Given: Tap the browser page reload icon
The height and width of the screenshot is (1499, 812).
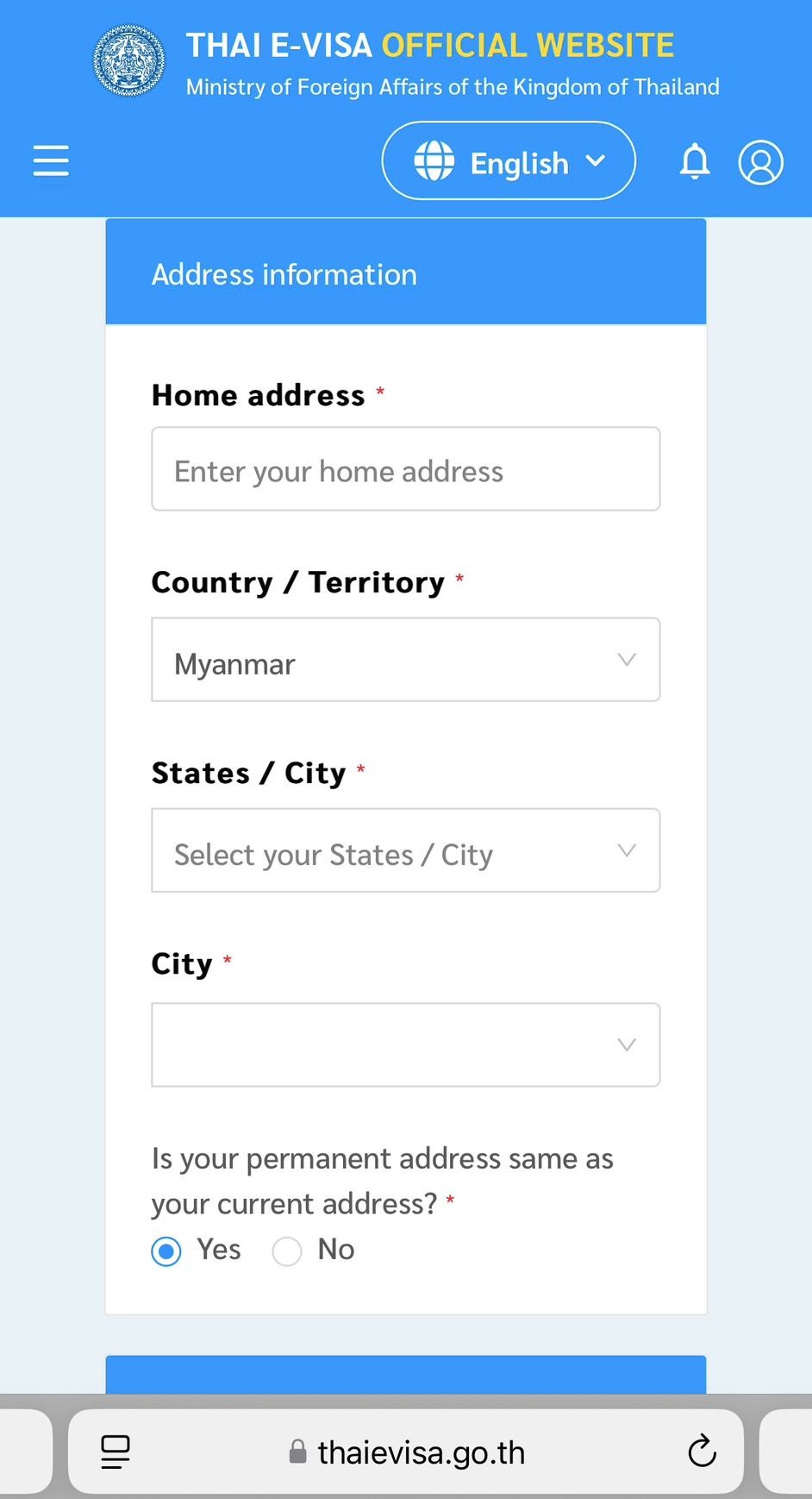Looking at the screenshot, I should point(702,1452).
